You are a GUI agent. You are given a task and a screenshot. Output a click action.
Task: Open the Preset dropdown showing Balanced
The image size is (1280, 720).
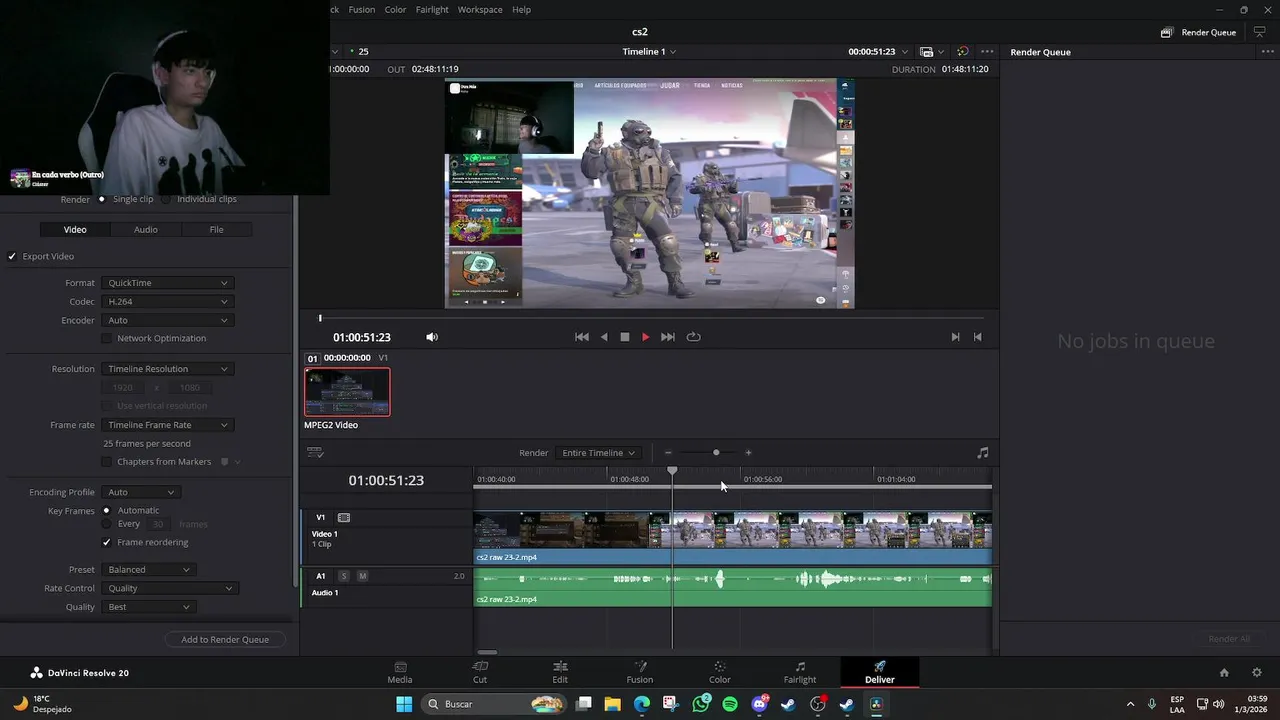tap(147, 570)
